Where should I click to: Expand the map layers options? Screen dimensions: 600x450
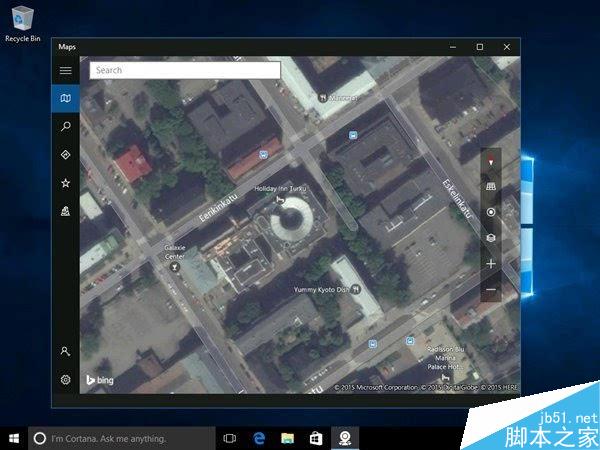point(490,238)
